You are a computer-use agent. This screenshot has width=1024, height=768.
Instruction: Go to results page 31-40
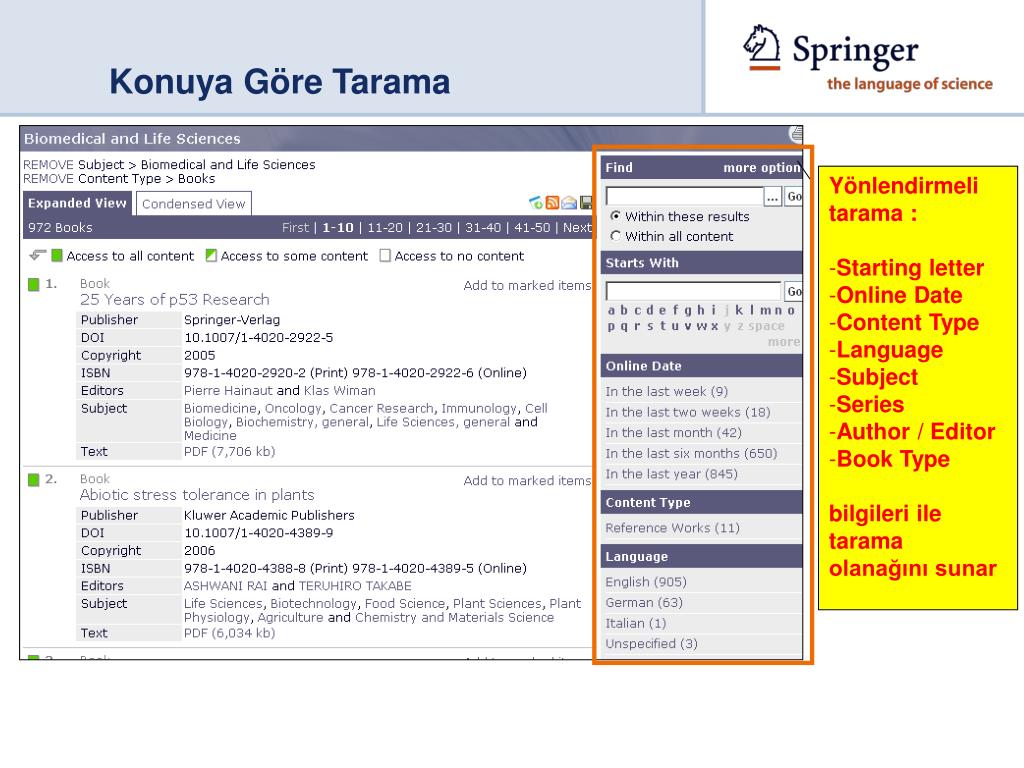coord(483,227)
